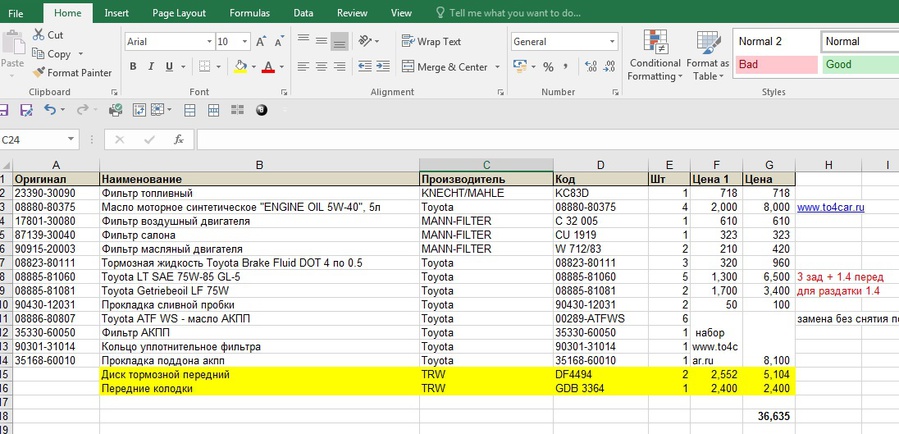Image resolution: width=899 pixels, height=434 pixels.
Task: Select the total cell 36,635
Action: [x=769, y=417]
